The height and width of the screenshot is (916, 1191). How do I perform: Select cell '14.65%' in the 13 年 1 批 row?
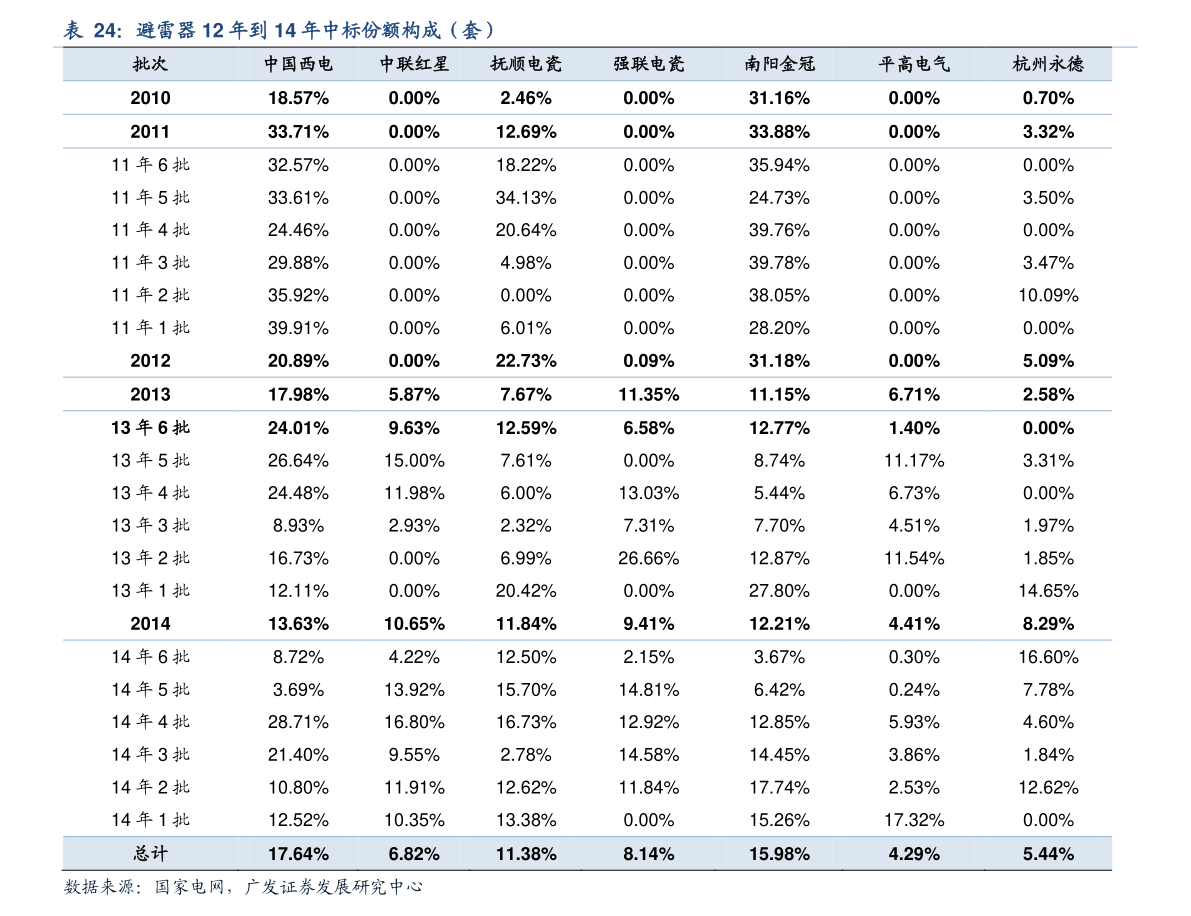coord(1048,591)
